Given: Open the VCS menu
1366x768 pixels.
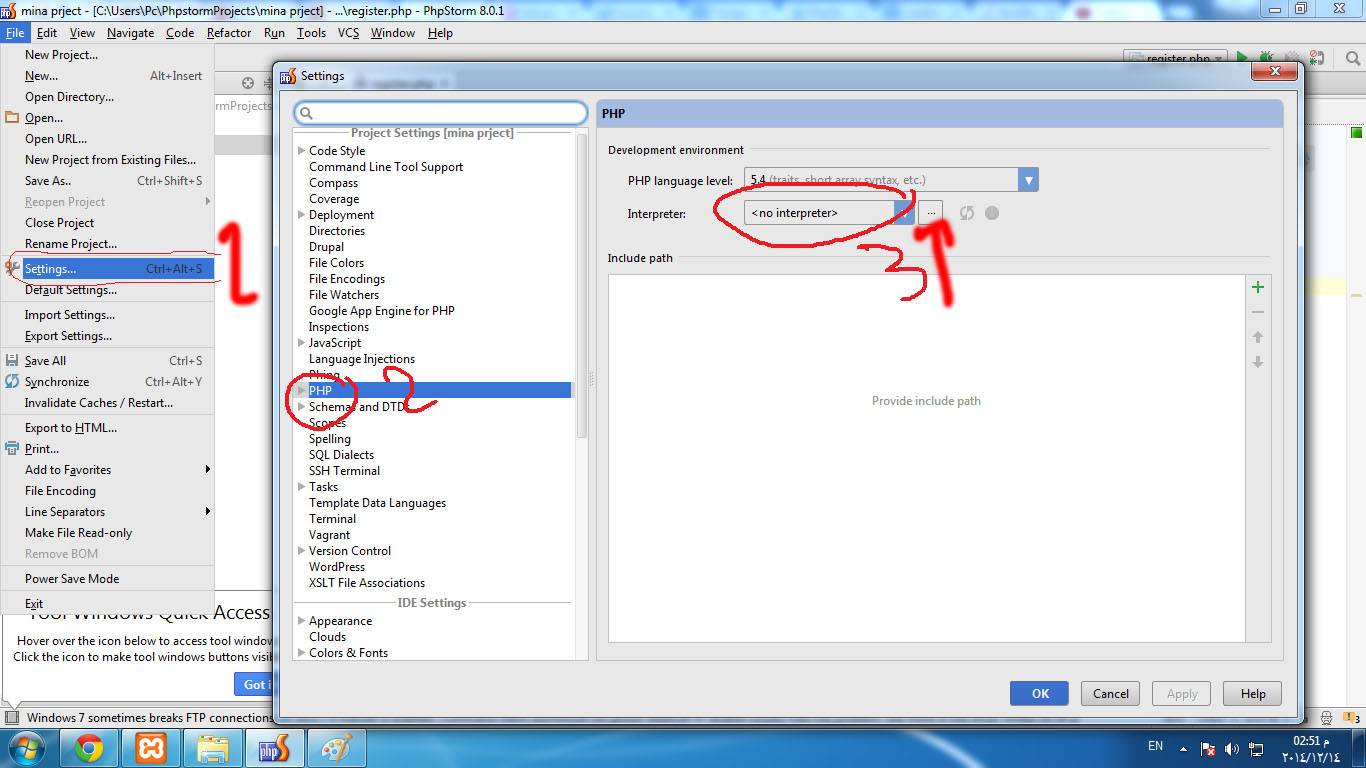Looking at the screenshot, I should tap(348, 33).
